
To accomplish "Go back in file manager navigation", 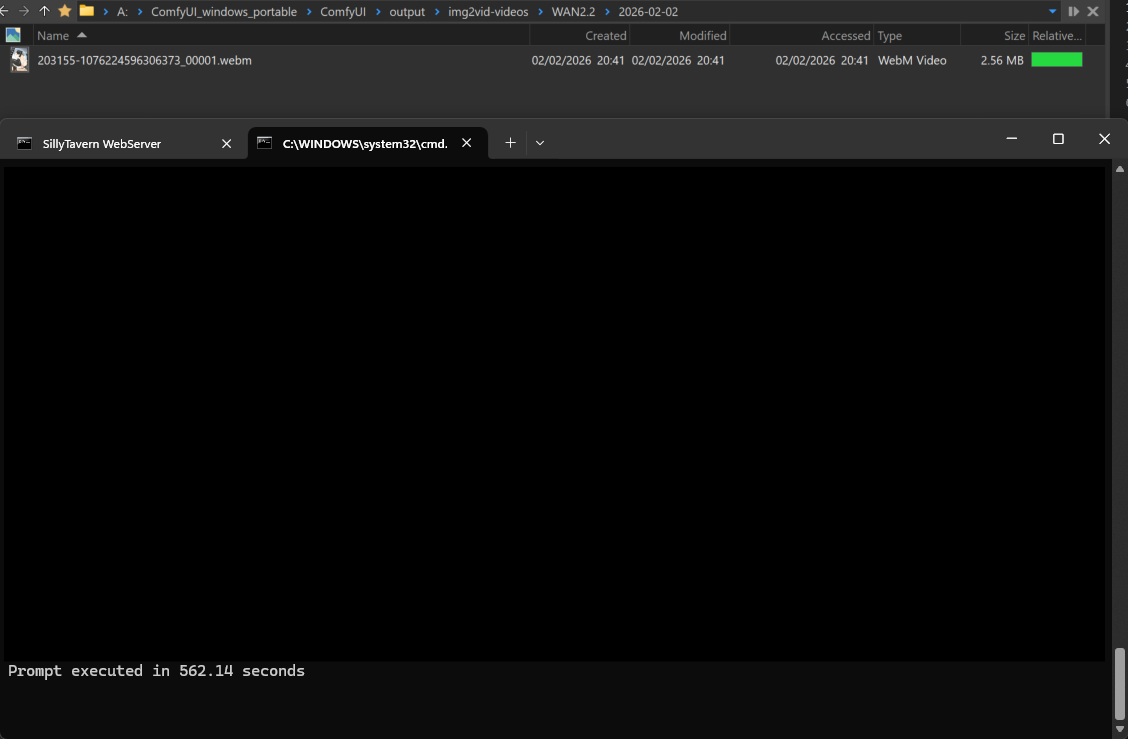I will 4,12.
